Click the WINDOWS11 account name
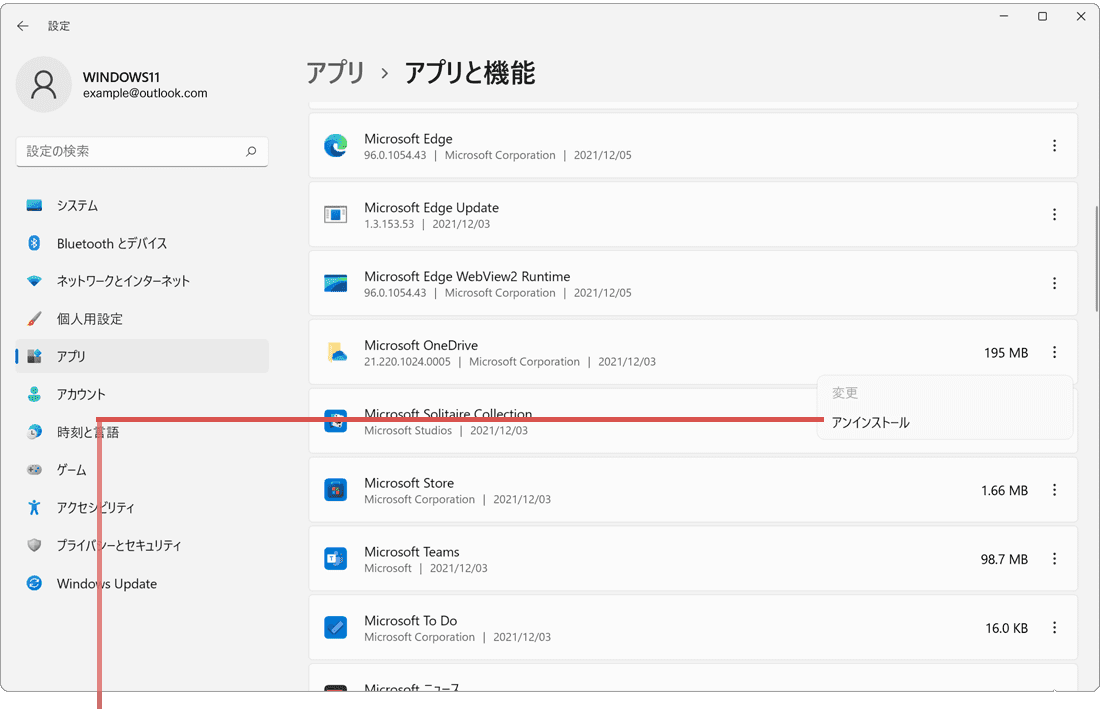Screen dimensions: 1100x709 [121, 77]
